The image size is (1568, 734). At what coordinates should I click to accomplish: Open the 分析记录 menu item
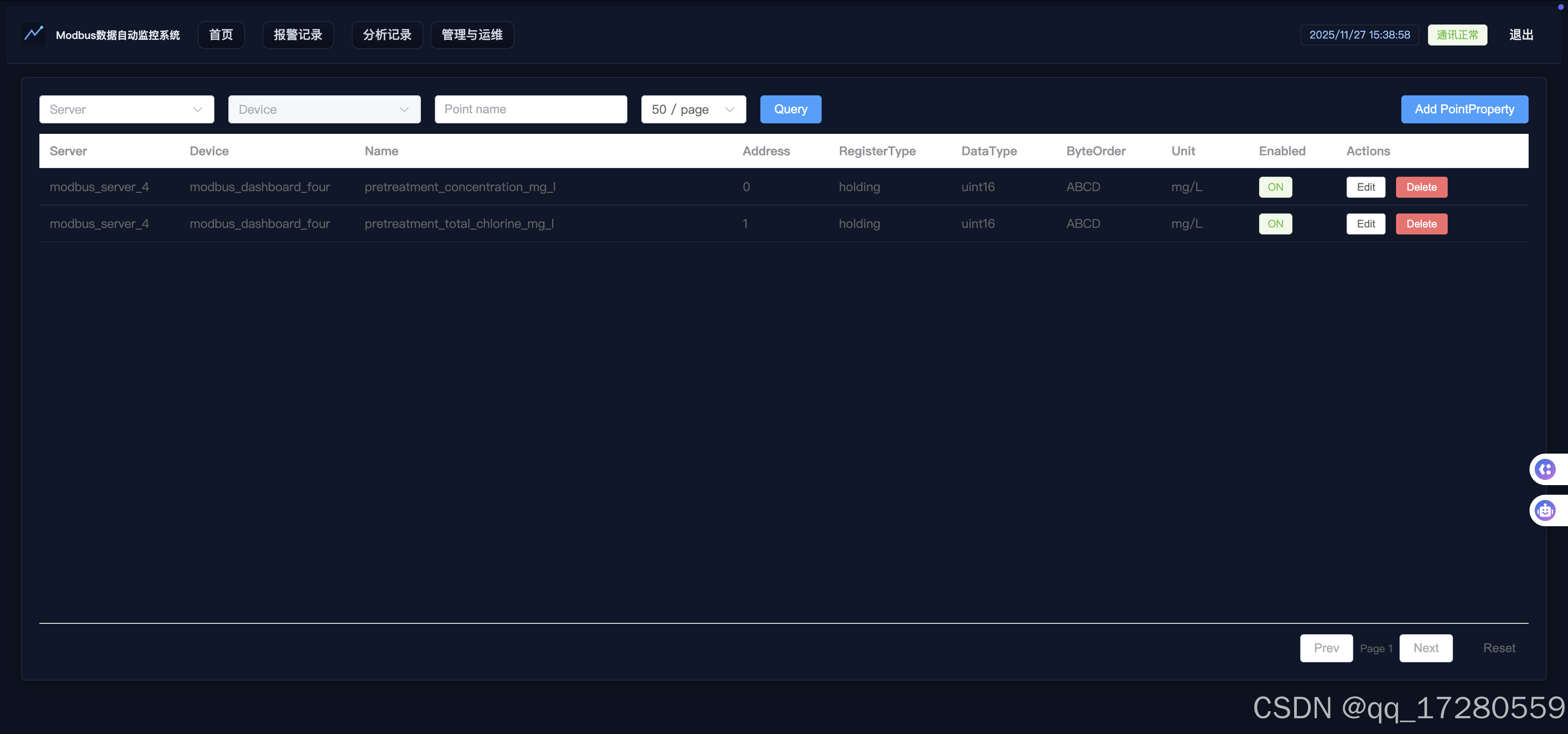[x=387, y=35]
